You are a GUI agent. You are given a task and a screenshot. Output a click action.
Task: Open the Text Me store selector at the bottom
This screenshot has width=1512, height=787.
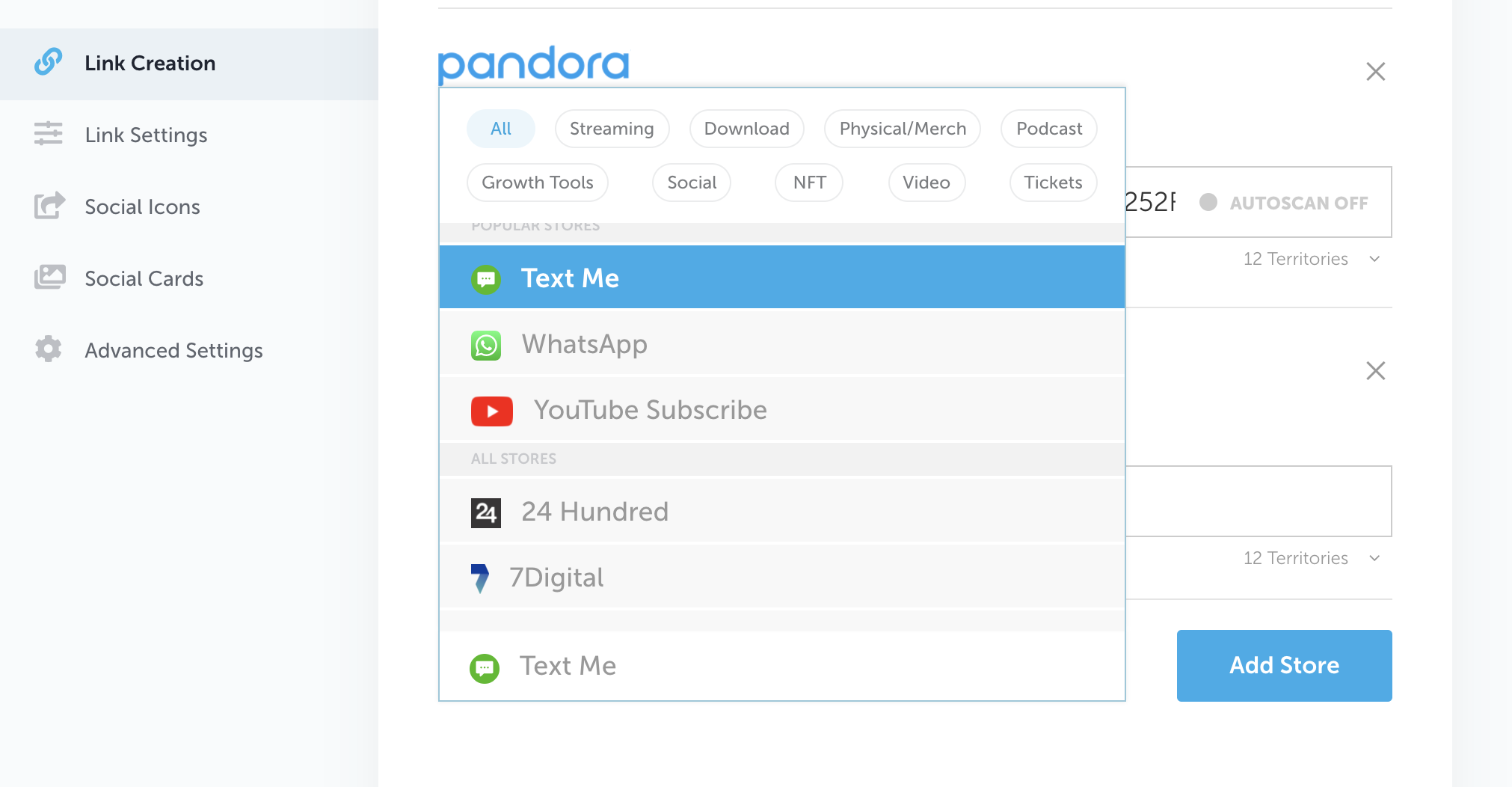pos(782,666)
